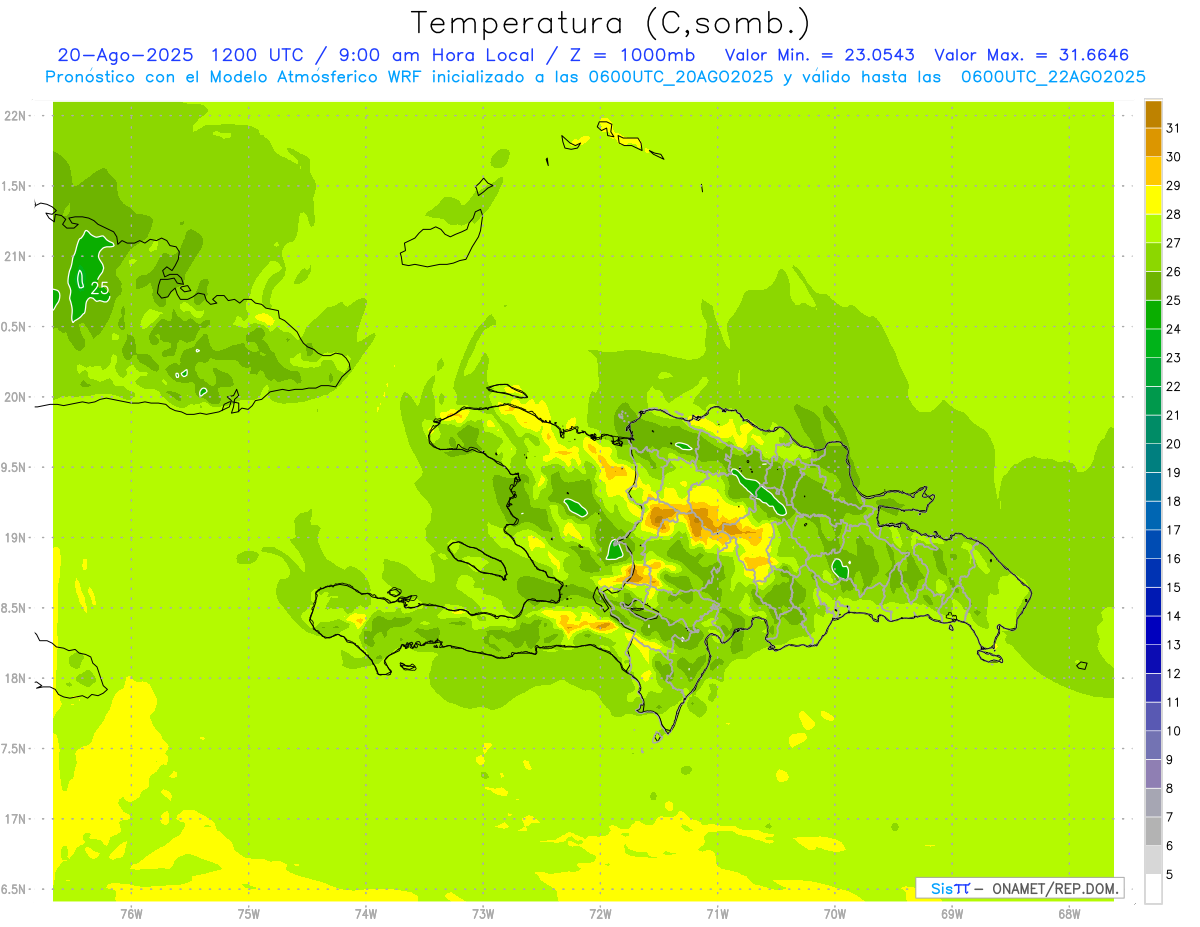The width and height of the screenshot is (1200, 927).
Task: Click the "68W" longitude label
Action: [x=1069, y=915]
